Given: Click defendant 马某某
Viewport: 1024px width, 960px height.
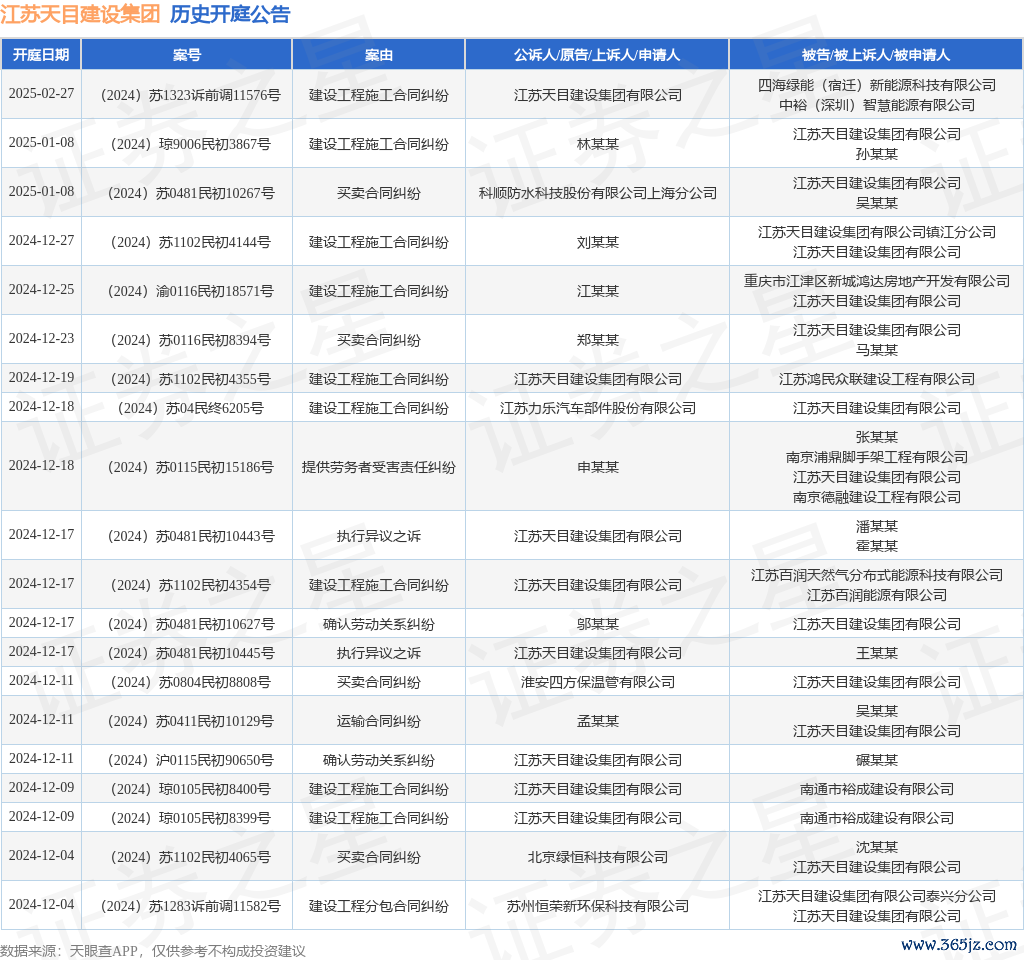Looking at the screenshot, I should (x=876, y=350).
